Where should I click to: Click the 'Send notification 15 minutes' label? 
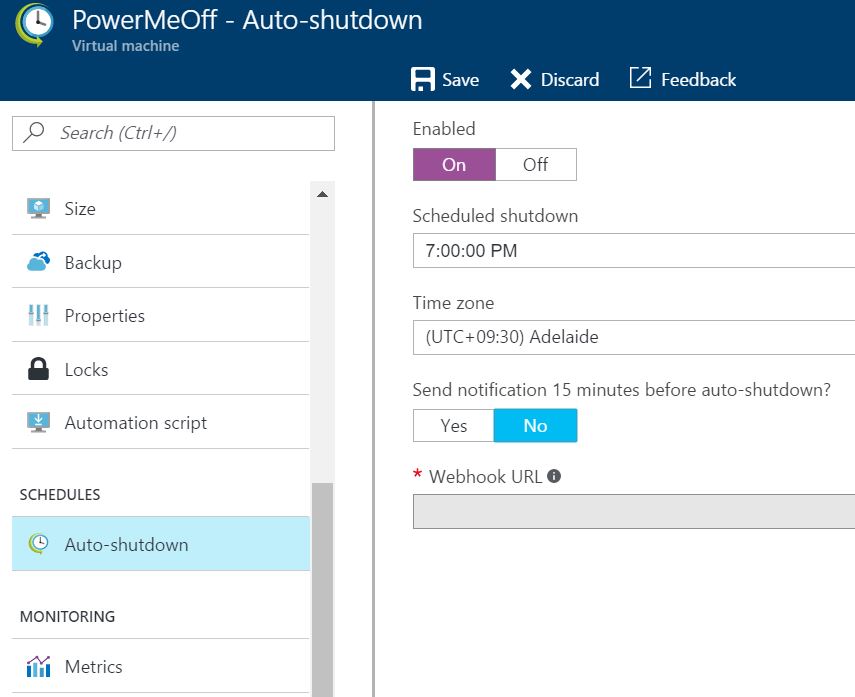point(622,389)
